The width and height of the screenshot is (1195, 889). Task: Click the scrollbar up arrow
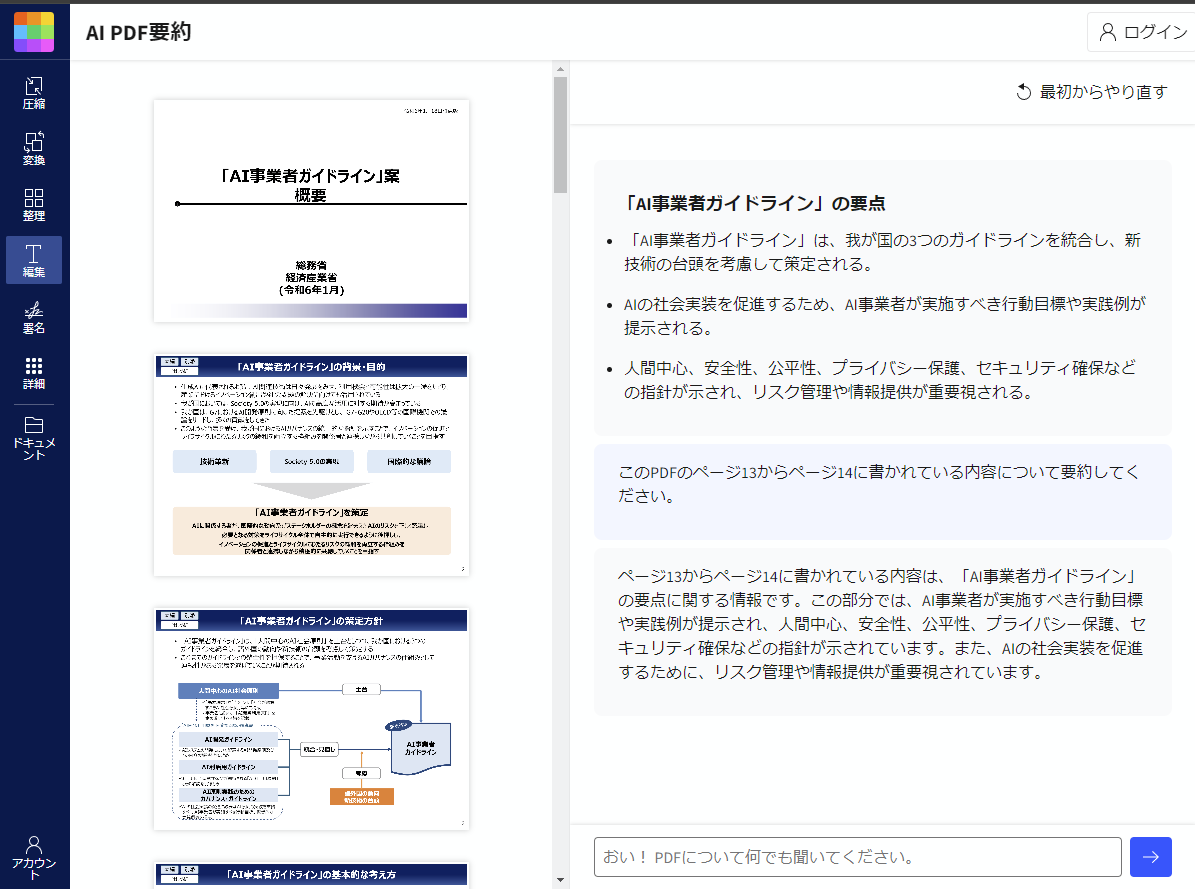(x=560, y=68)
